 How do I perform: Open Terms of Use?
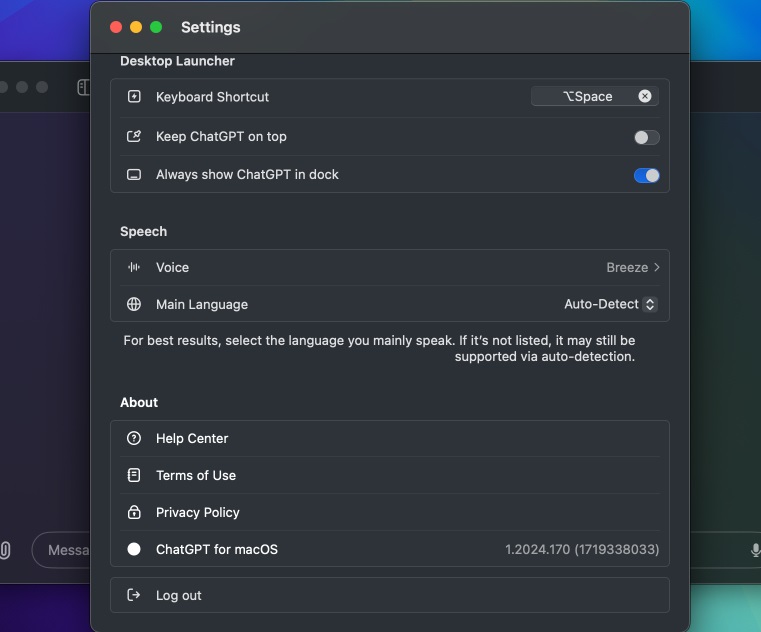click(196, 476)
